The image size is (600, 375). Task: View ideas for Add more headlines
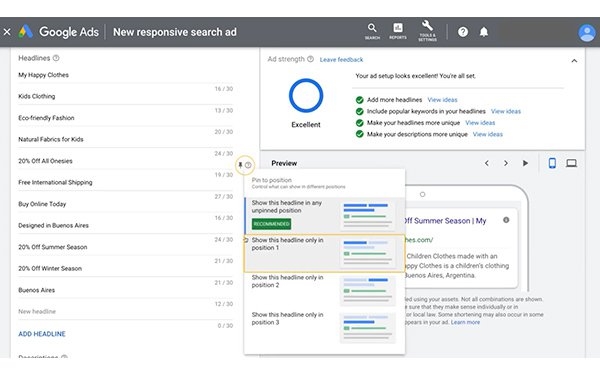pyautogui.click(x=442, y=100)
